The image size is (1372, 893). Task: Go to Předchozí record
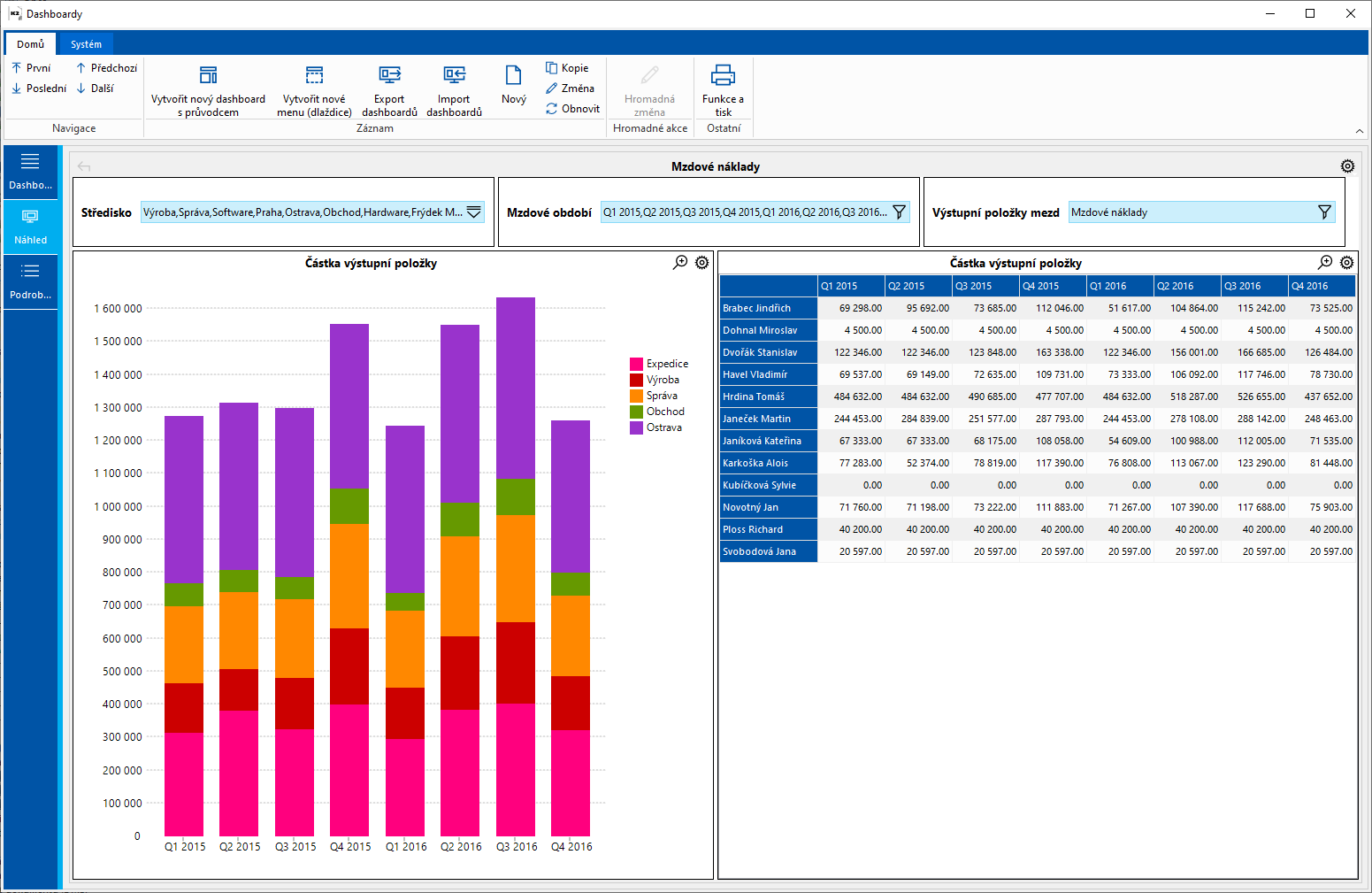click(106, 68)
